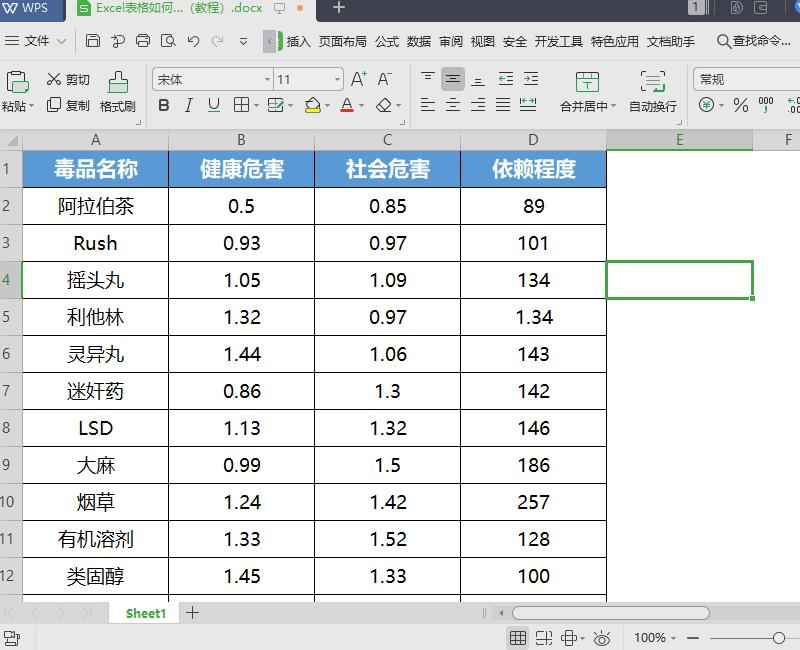
Task: Toggle italic formatting
Action: (188, 105)
